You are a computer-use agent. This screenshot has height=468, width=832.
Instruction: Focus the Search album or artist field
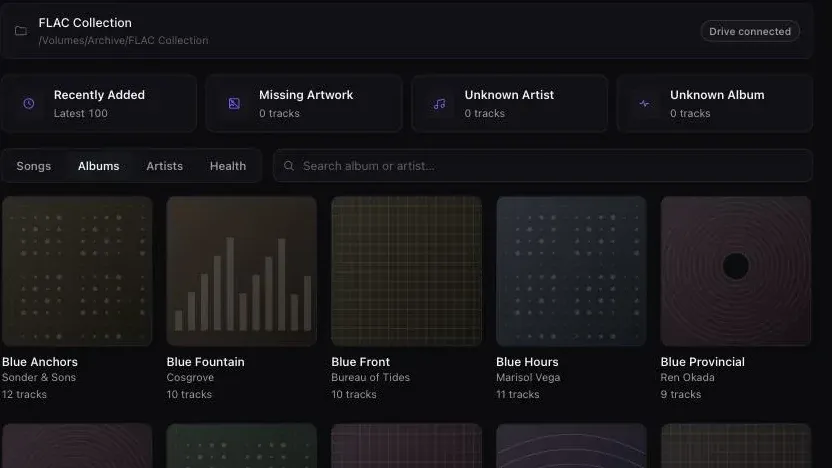point(543,166)
